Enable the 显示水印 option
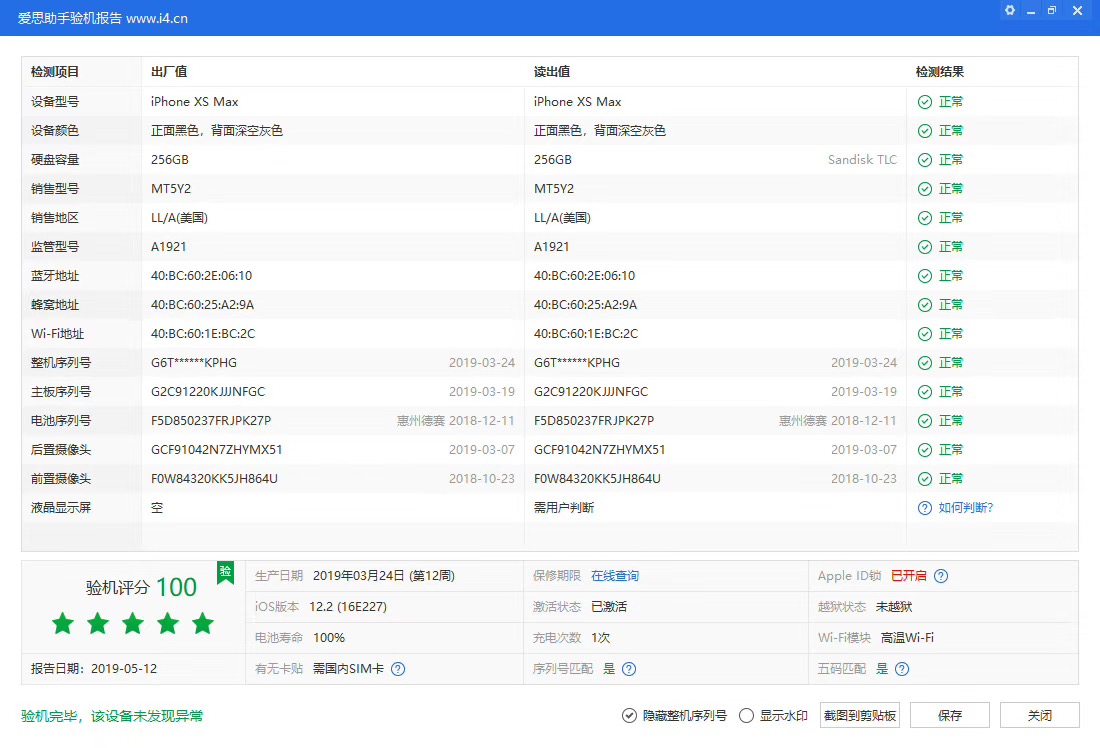This screenshot has height=748, width=1100. coord(746,716)
